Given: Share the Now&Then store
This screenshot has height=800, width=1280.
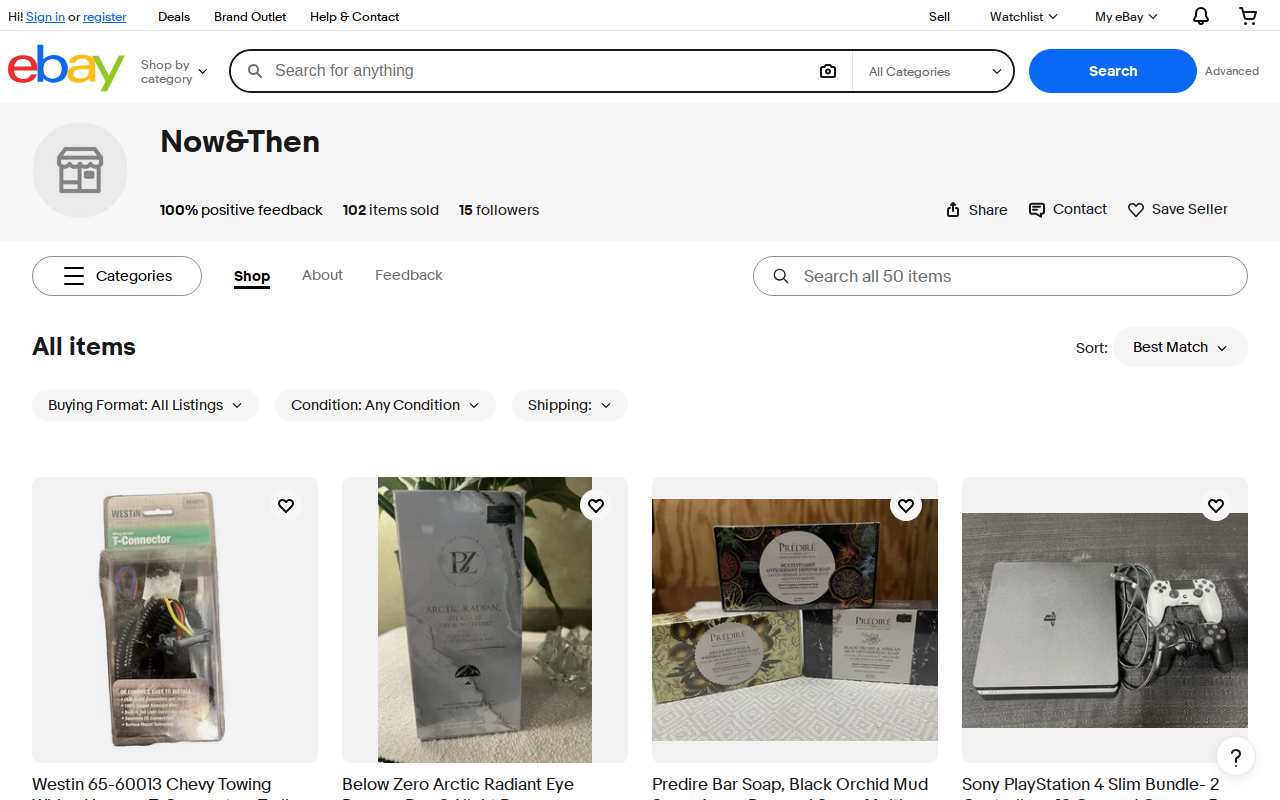Looking at the screenshot, I should [977, 210].
